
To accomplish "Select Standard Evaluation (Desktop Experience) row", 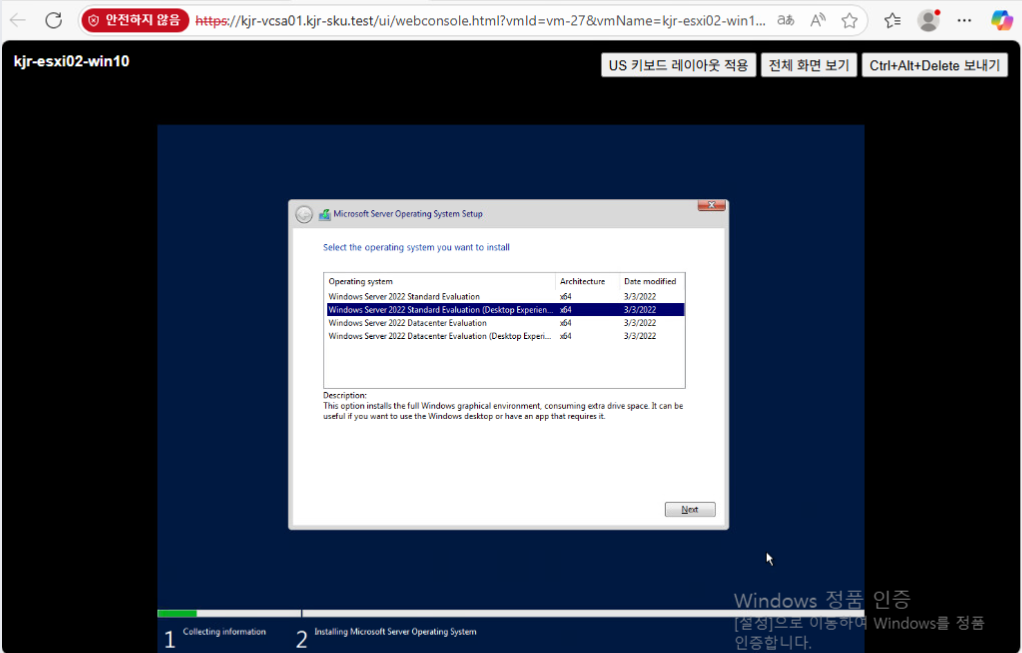I will [505, 310].
